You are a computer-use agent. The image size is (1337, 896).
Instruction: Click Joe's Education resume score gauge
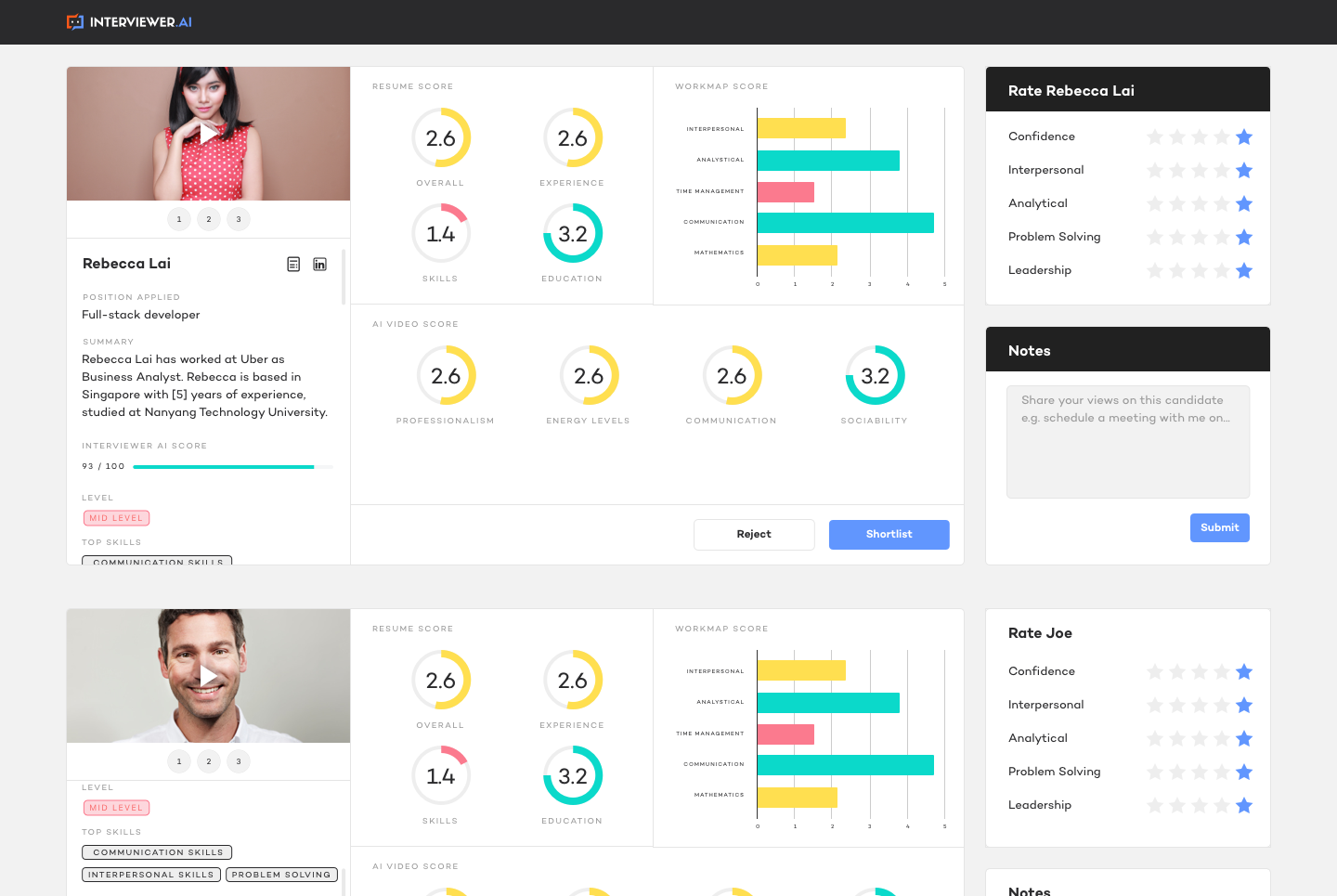coord(573,775)
